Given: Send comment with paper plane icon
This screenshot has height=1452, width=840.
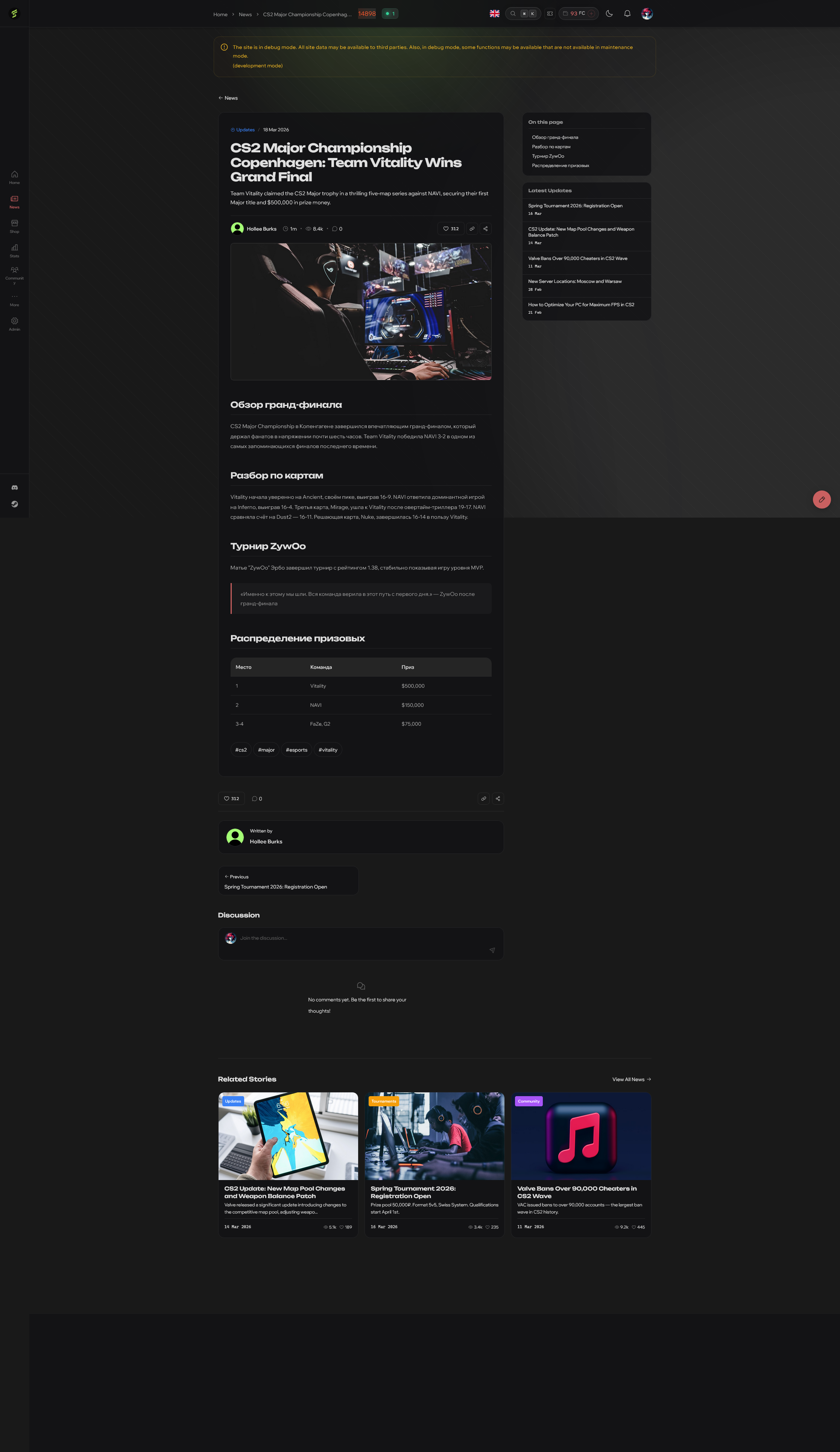Looking at the screenshot, I should point(492,950).
